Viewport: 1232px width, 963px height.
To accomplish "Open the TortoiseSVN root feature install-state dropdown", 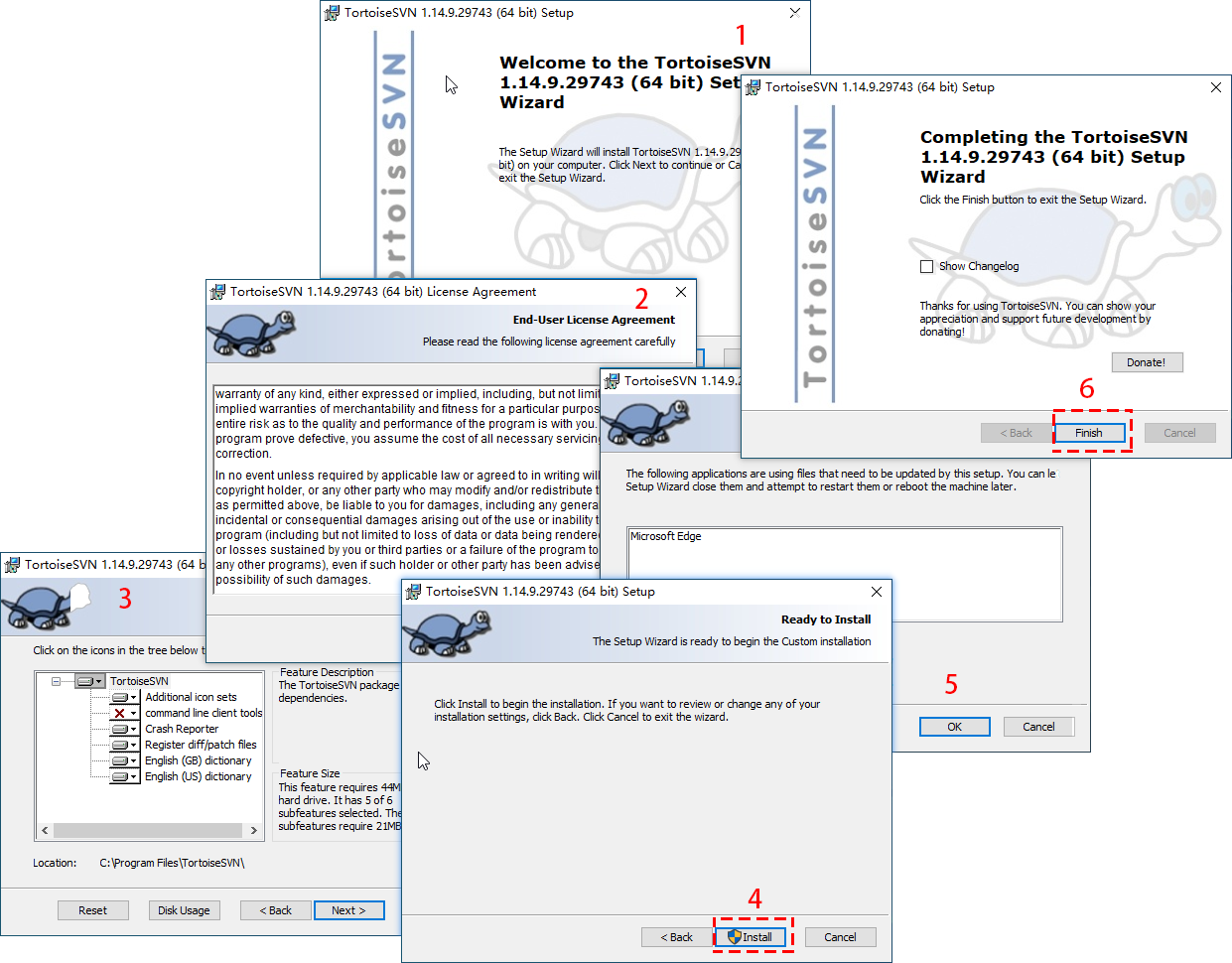I will click(x=90, y=681).
